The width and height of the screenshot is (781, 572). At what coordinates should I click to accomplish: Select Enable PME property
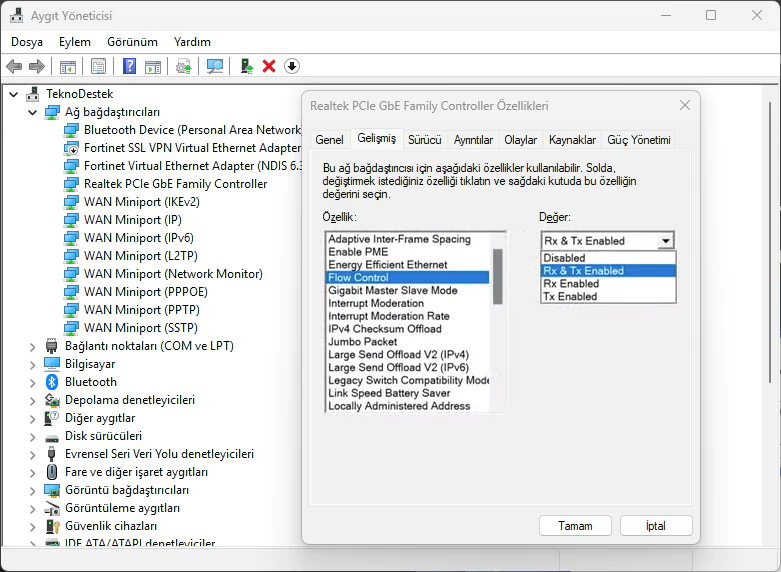[407, 252]
